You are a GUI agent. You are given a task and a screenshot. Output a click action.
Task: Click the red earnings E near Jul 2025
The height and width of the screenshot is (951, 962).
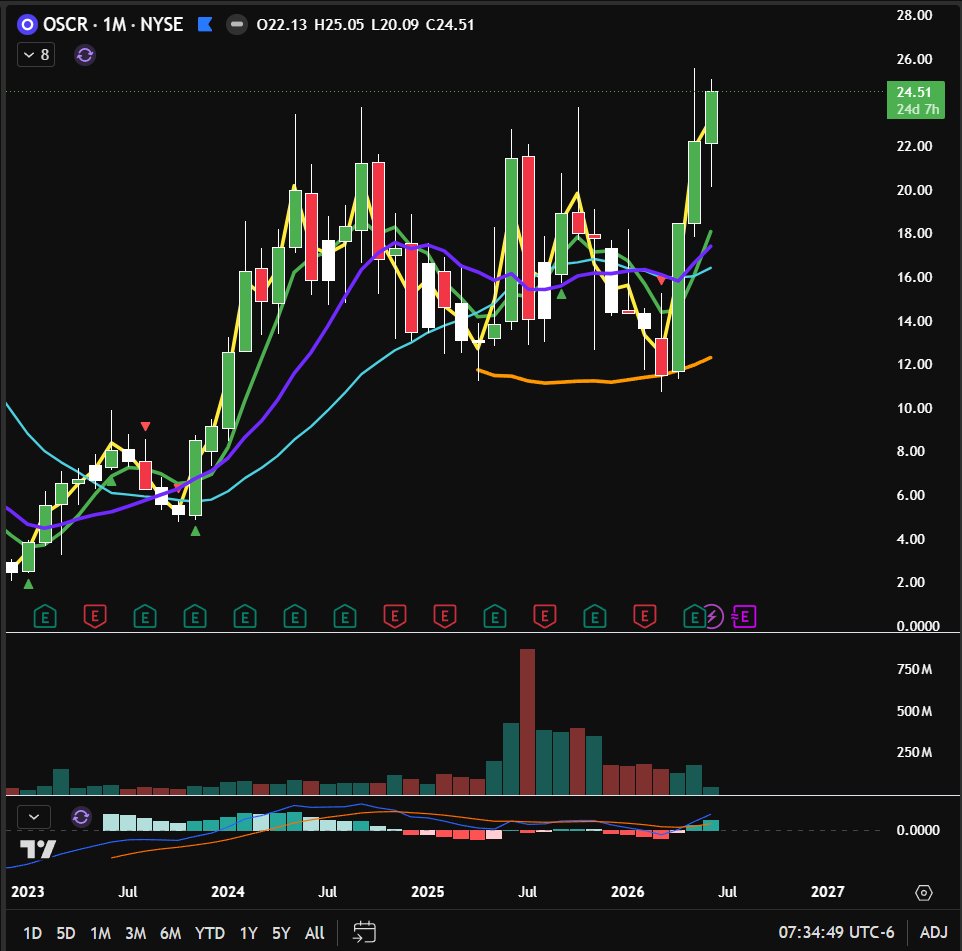(545, 617)
